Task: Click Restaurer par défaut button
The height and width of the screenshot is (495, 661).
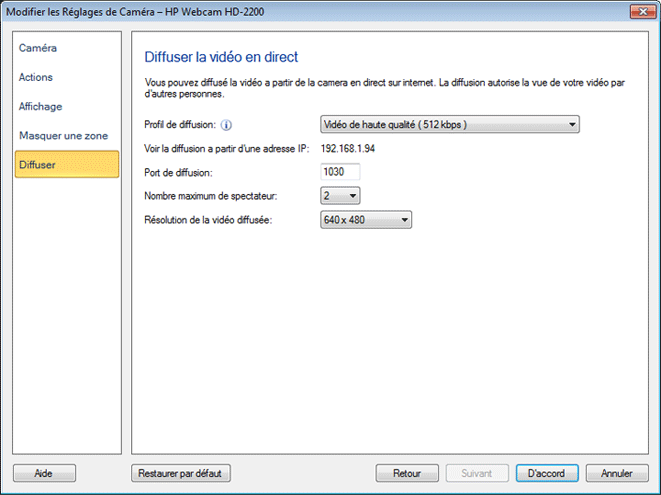Action: pyautogui.click(x=181, y=473)
